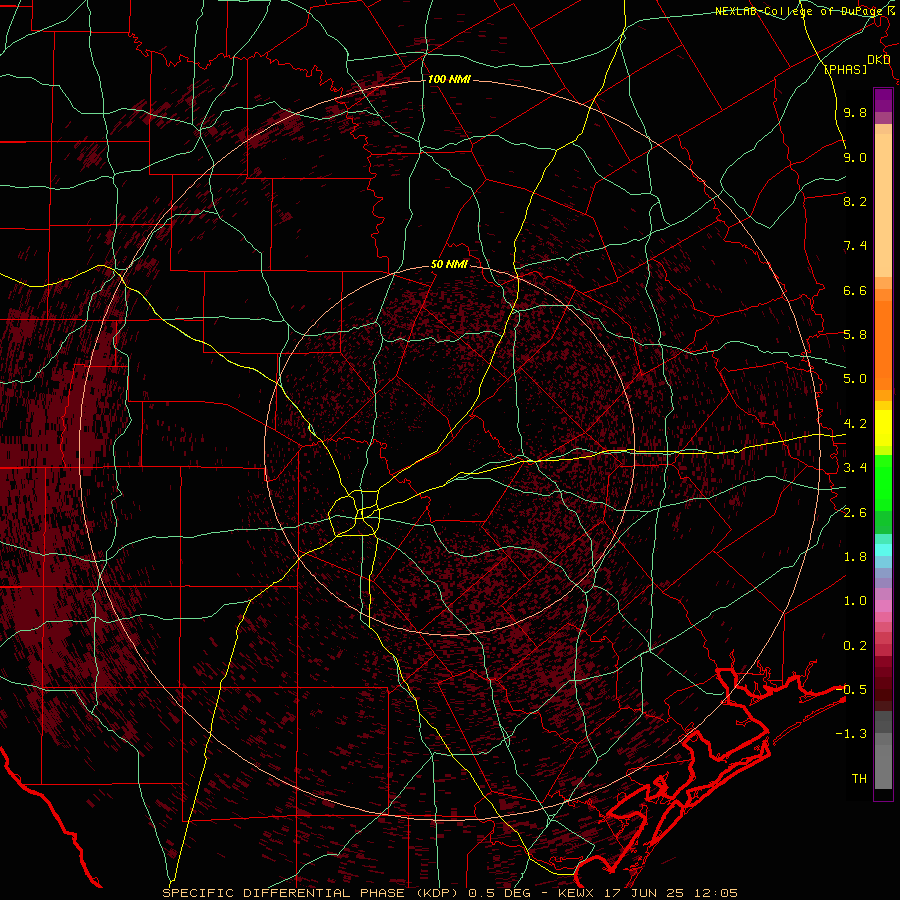Pick the gray segment at color bar bottom

[883, 752]
